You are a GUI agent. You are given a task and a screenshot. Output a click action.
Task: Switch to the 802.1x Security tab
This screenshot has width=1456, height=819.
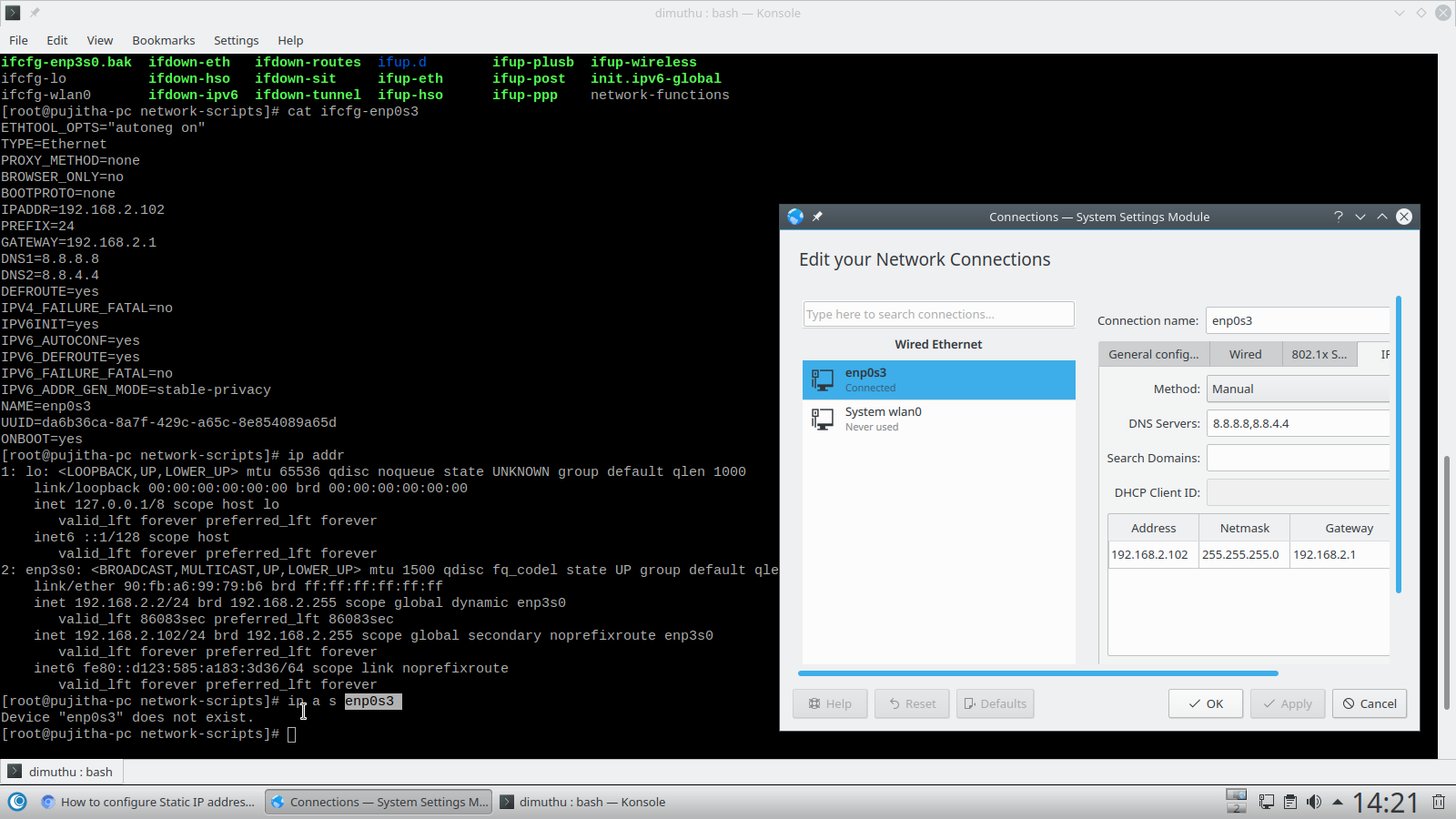point(1319,354)
